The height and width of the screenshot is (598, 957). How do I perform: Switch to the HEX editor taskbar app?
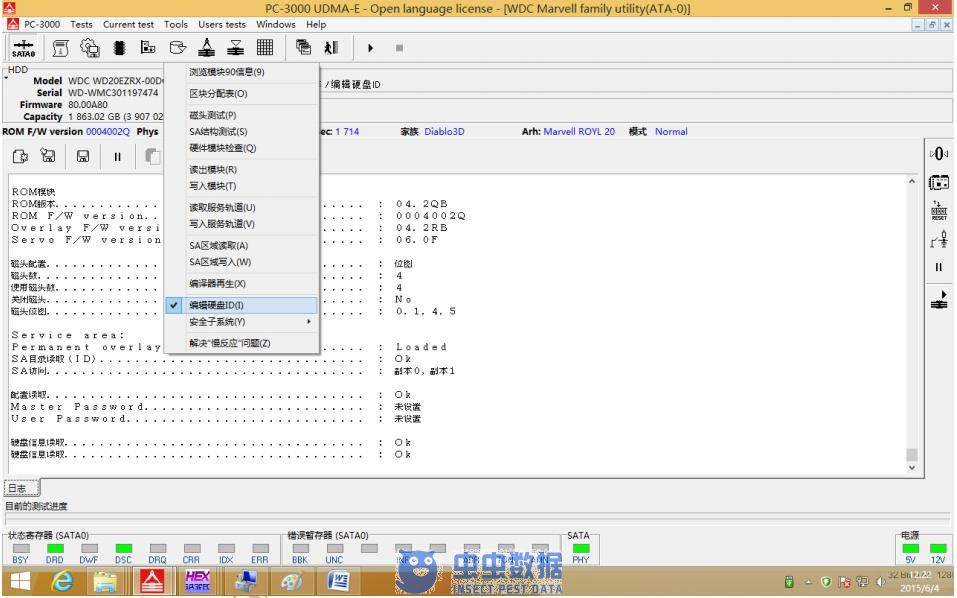tap(198, 581)
